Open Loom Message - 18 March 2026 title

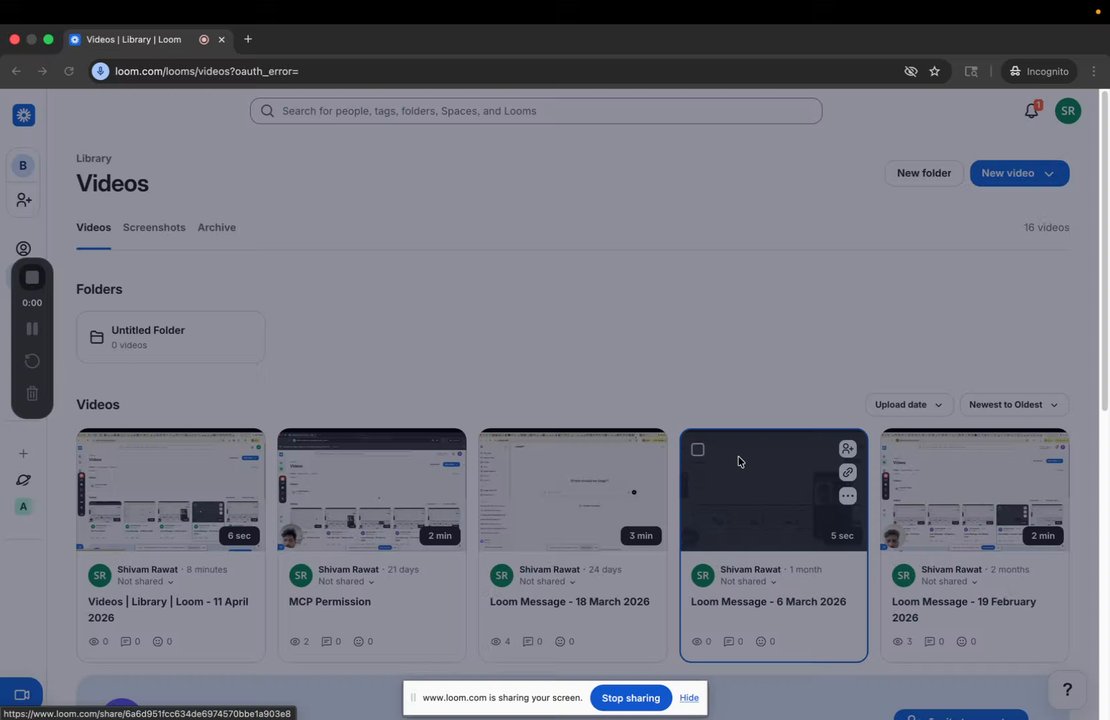click(569, 602)
